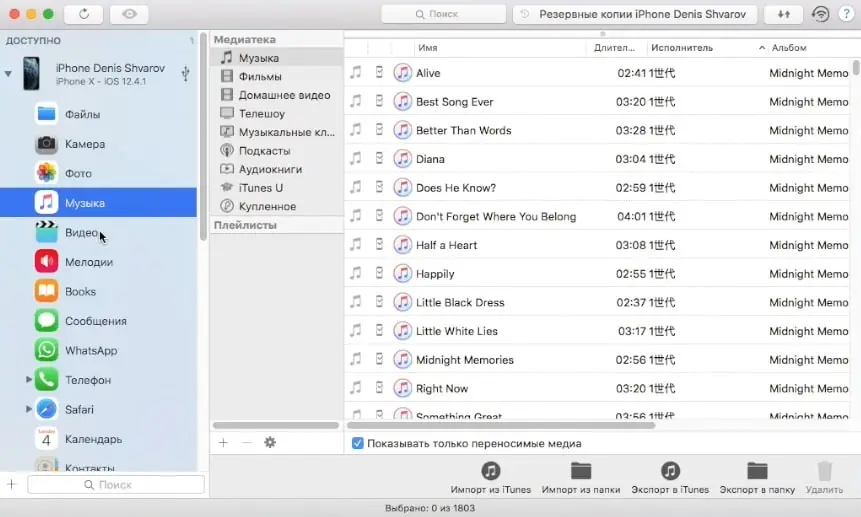Select Фильмы in Медиатека list

click(277, 76)
